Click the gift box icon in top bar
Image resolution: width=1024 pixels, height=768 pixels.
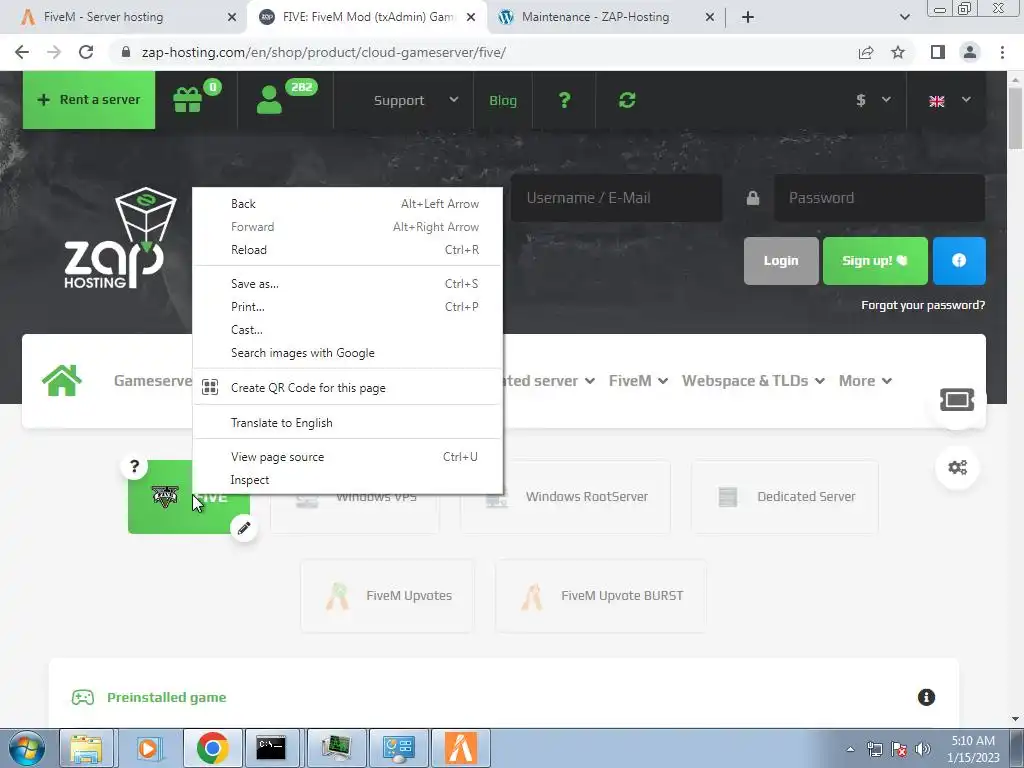187,100
